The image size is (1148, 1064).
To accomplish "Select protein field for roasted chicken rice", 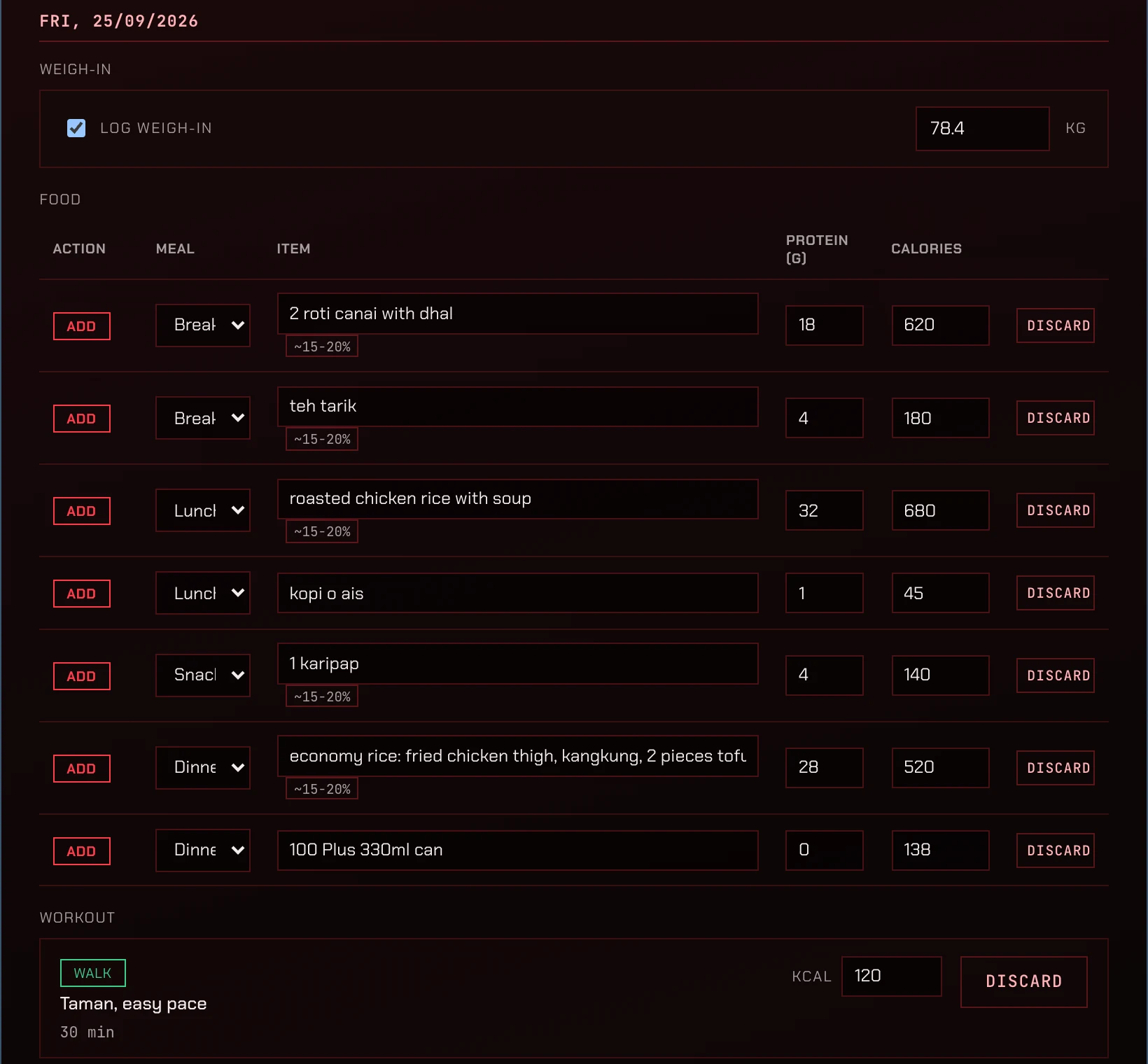I will coord(824,510).
